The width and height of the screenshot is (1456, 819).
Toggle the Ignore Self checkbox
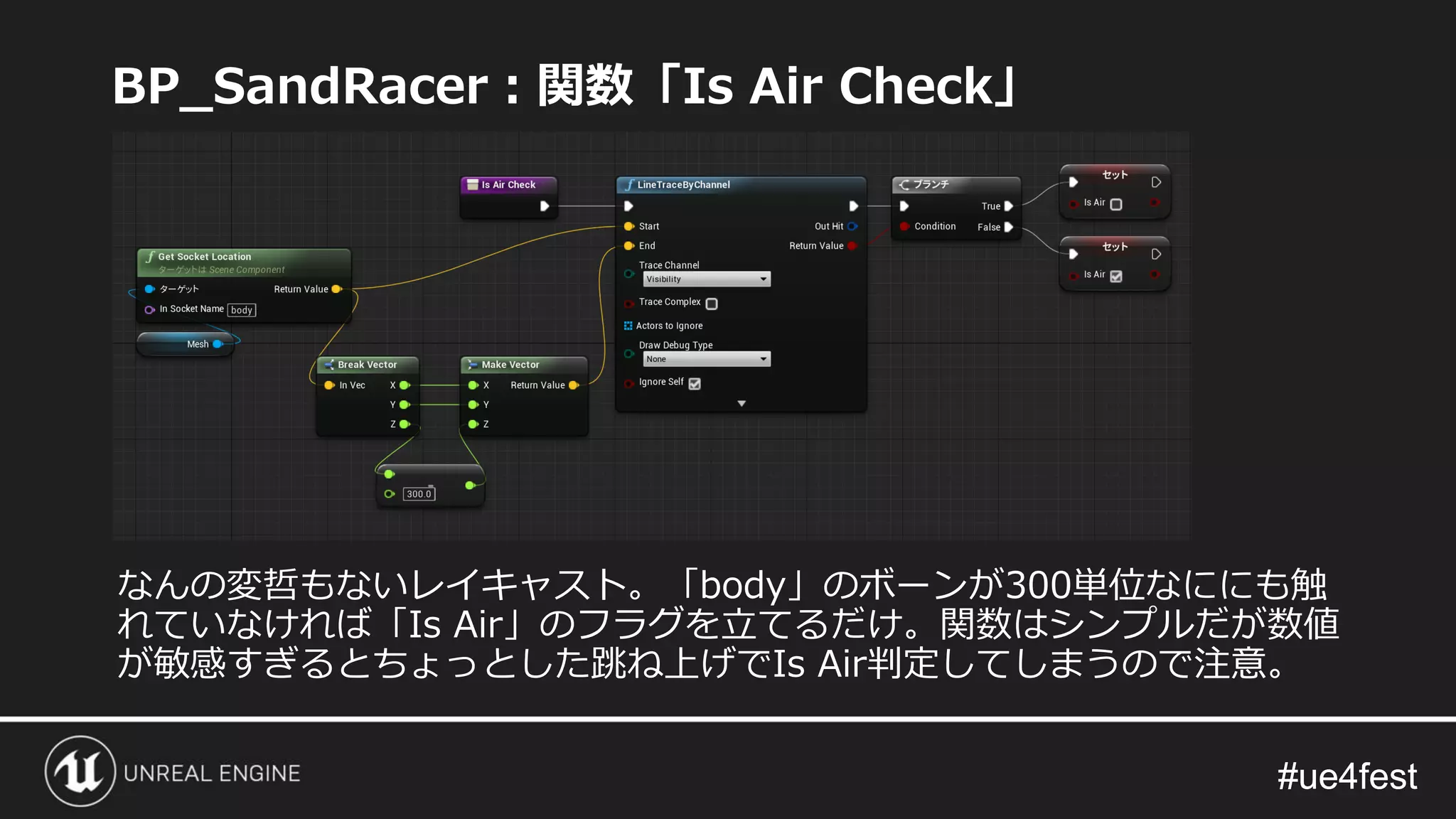pos(695,384)
